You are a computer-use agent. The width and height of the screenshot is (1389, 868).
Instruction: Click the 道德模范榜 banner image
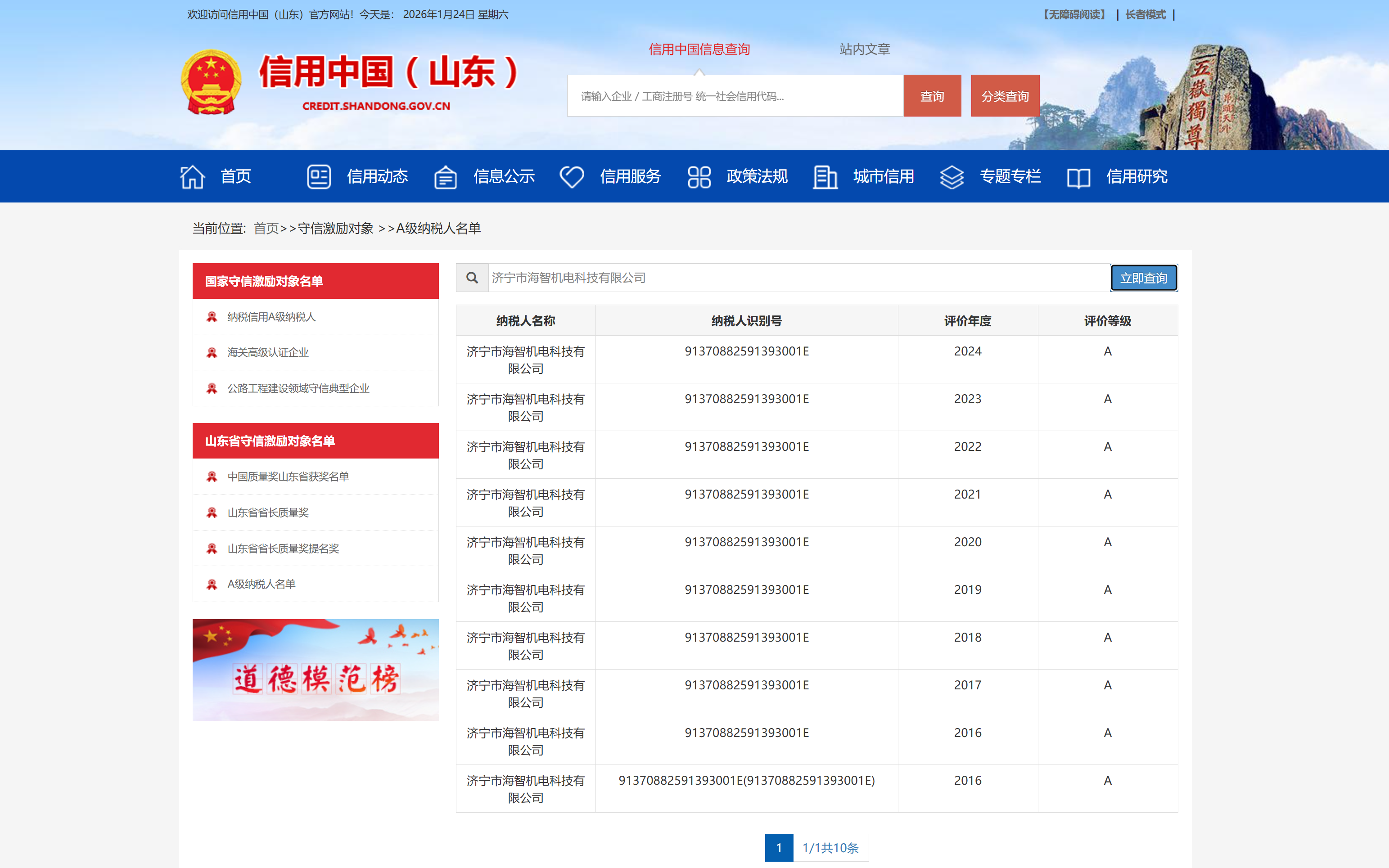(315, 669)
